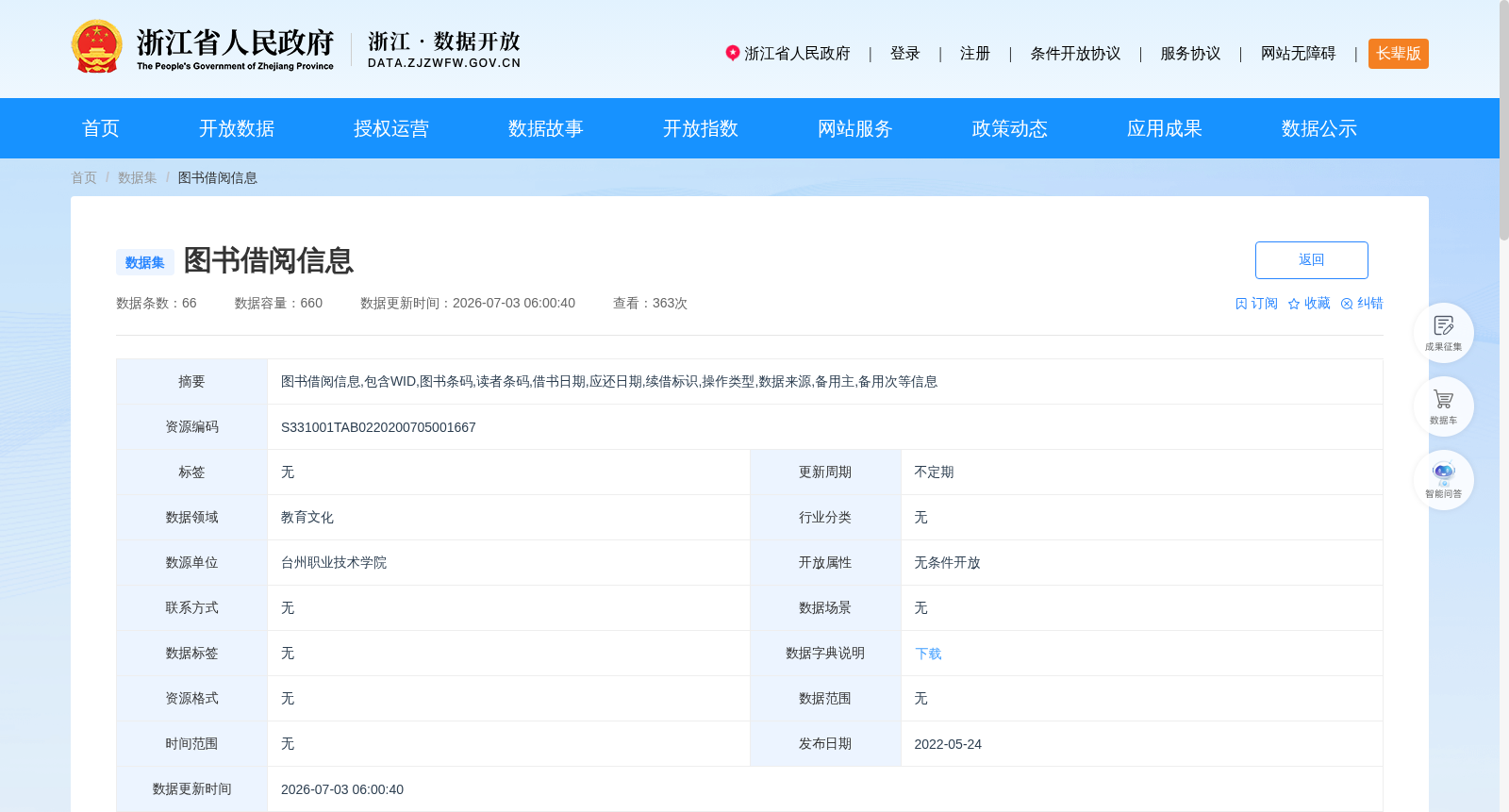Open the 政策动态 nav tab
The height and width of the screenshot is (812, 1509).
1010,128
